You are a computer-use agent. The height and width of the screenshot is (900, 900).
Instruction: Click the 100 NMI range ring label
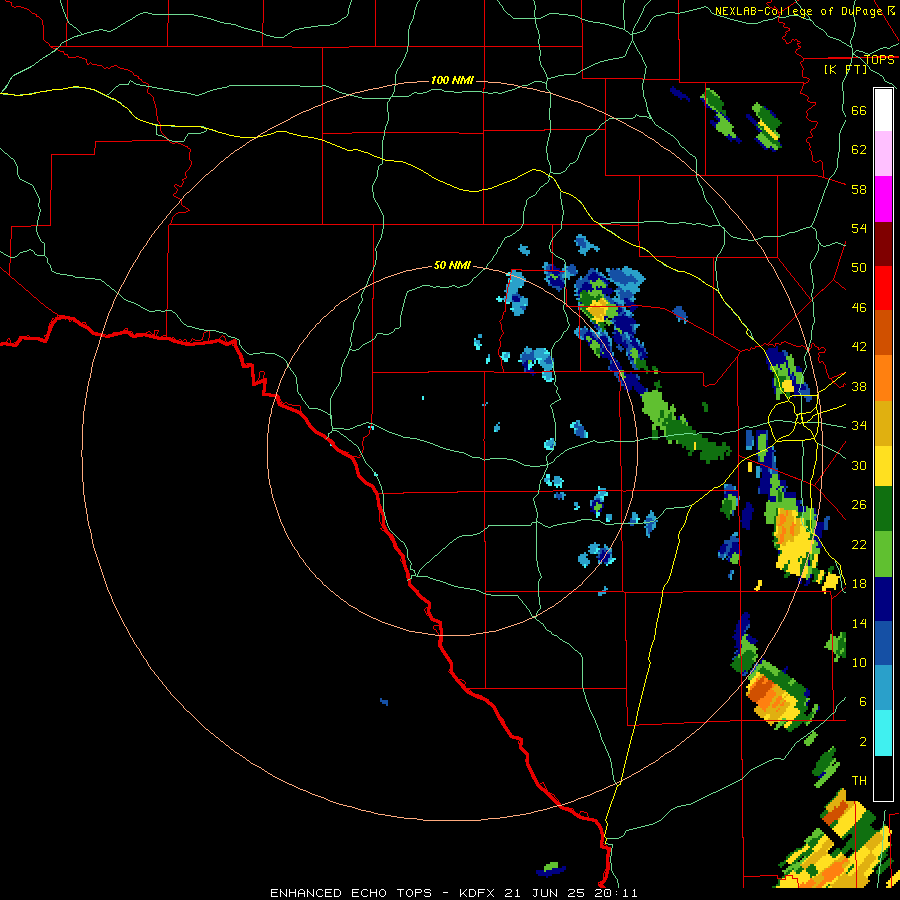point(452,80)
